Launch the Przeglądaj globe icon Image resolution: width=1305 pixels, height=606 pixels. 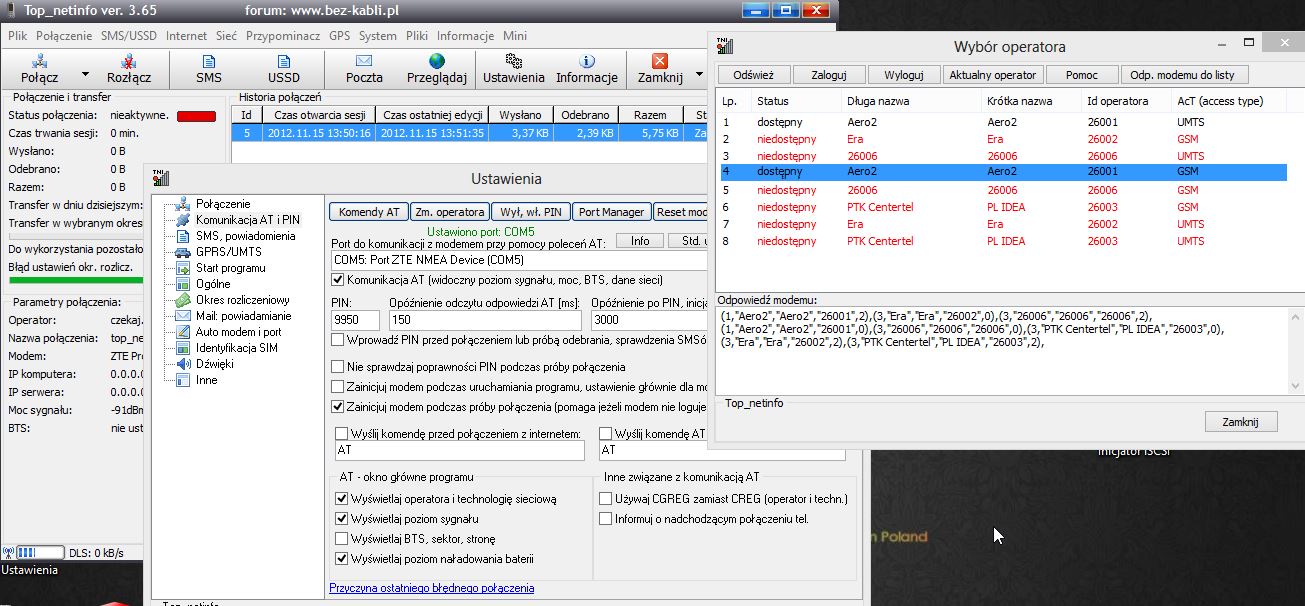coord(437,63)
